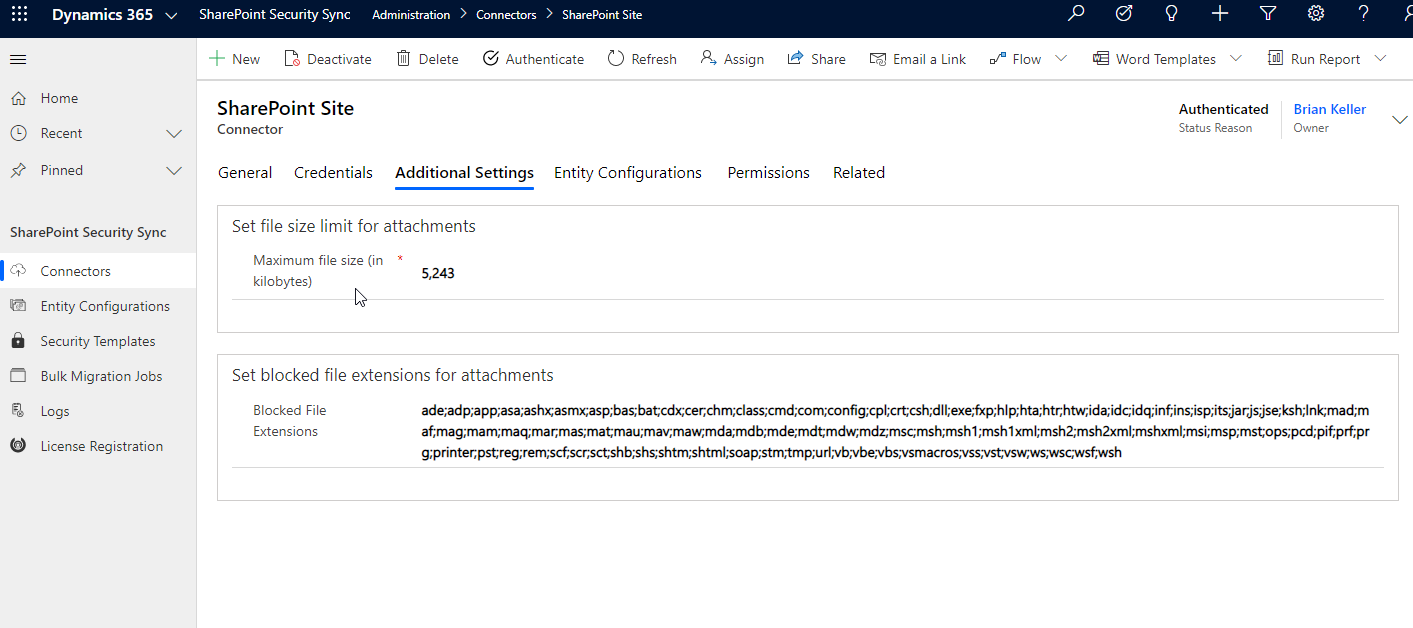Click Refresh in the command bar
Image resolution: width=1413 pixels, height=628 pixels.
tap(642, 59)
